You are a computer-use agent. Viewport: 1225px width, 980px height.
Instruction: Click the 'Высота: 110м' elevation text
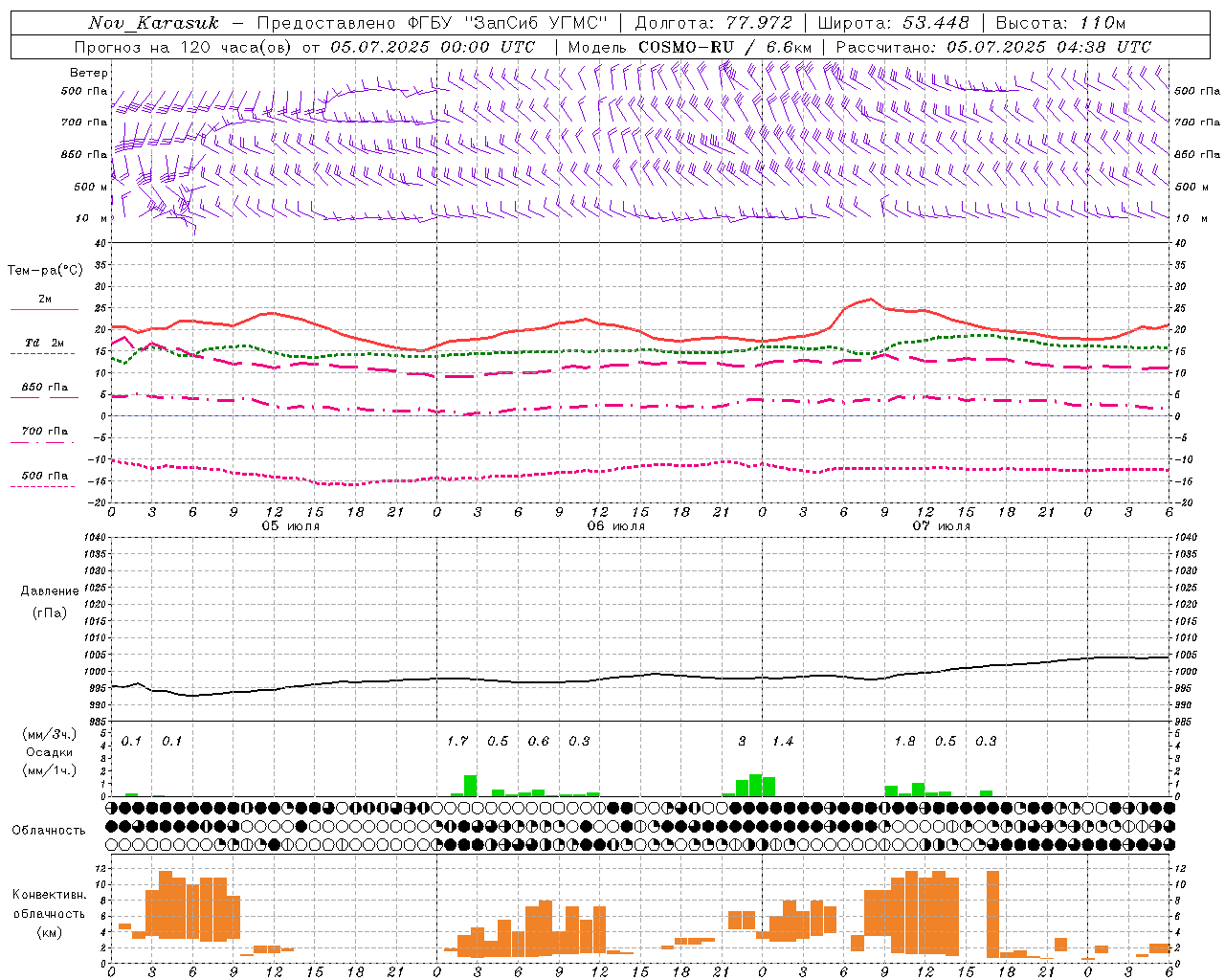[x=1060, y=23]
